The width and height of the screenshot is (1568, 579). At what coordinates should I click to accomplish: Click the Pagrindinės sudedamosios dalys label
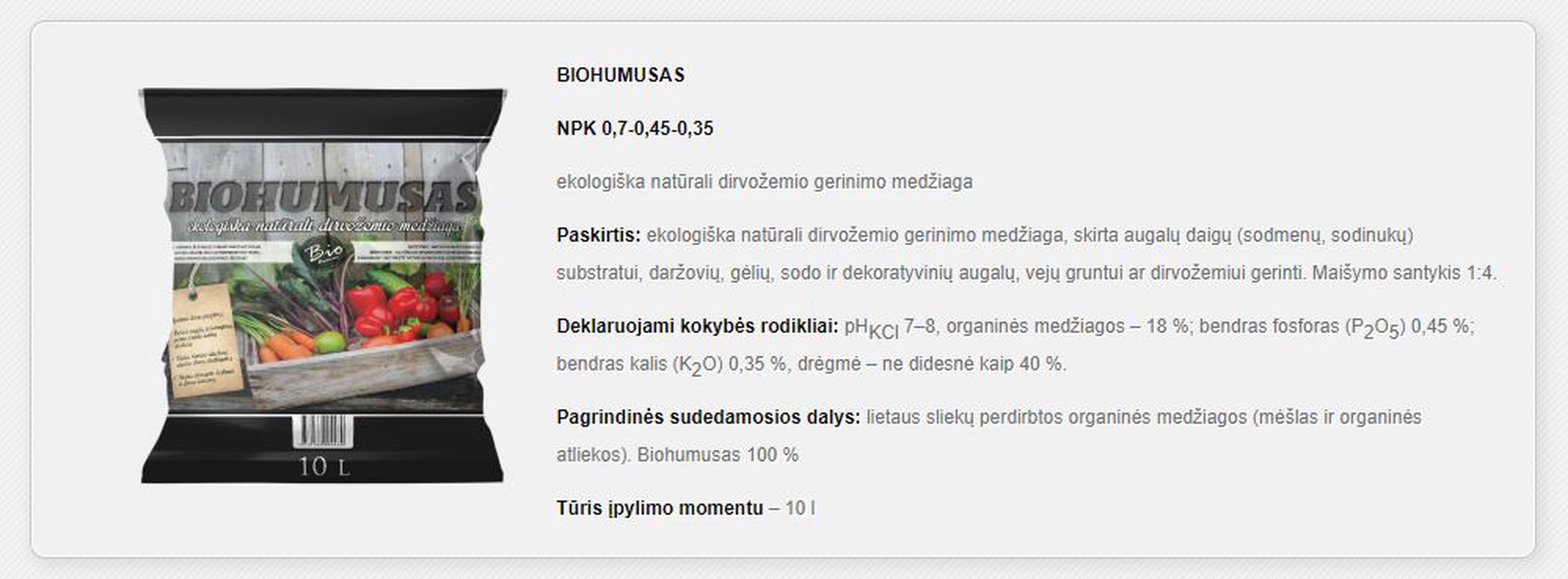coord(708,417)
